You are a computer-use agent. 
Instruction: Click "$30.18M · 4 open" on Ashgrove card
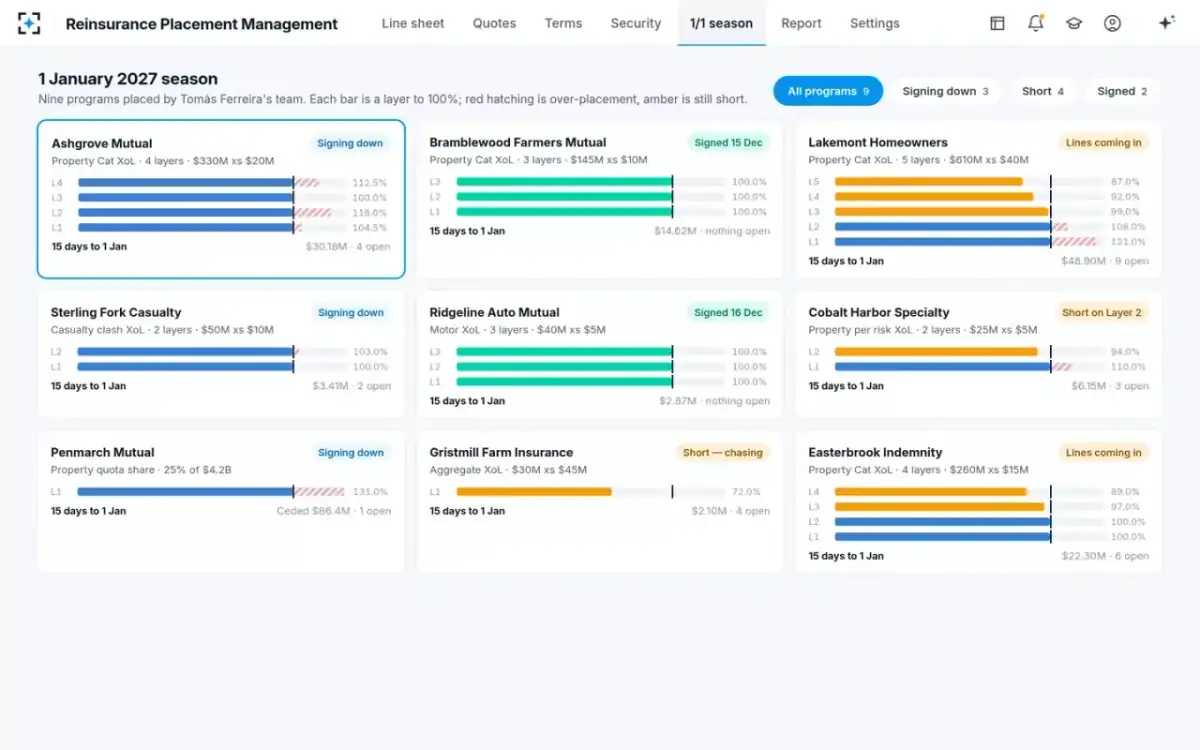[x=348, y=247]
